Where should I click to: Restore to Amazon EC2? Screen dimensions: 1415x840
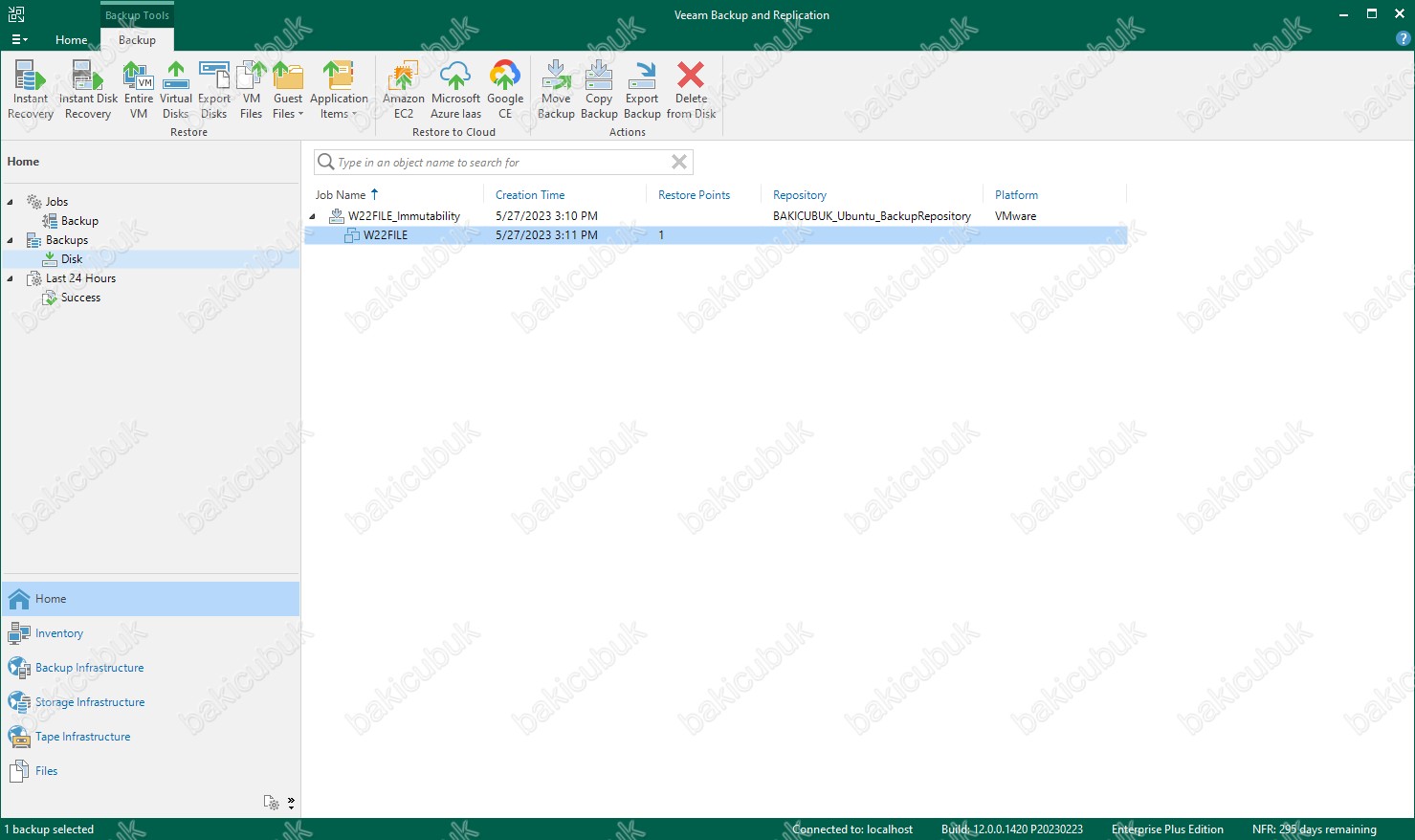tap(404, 90)
